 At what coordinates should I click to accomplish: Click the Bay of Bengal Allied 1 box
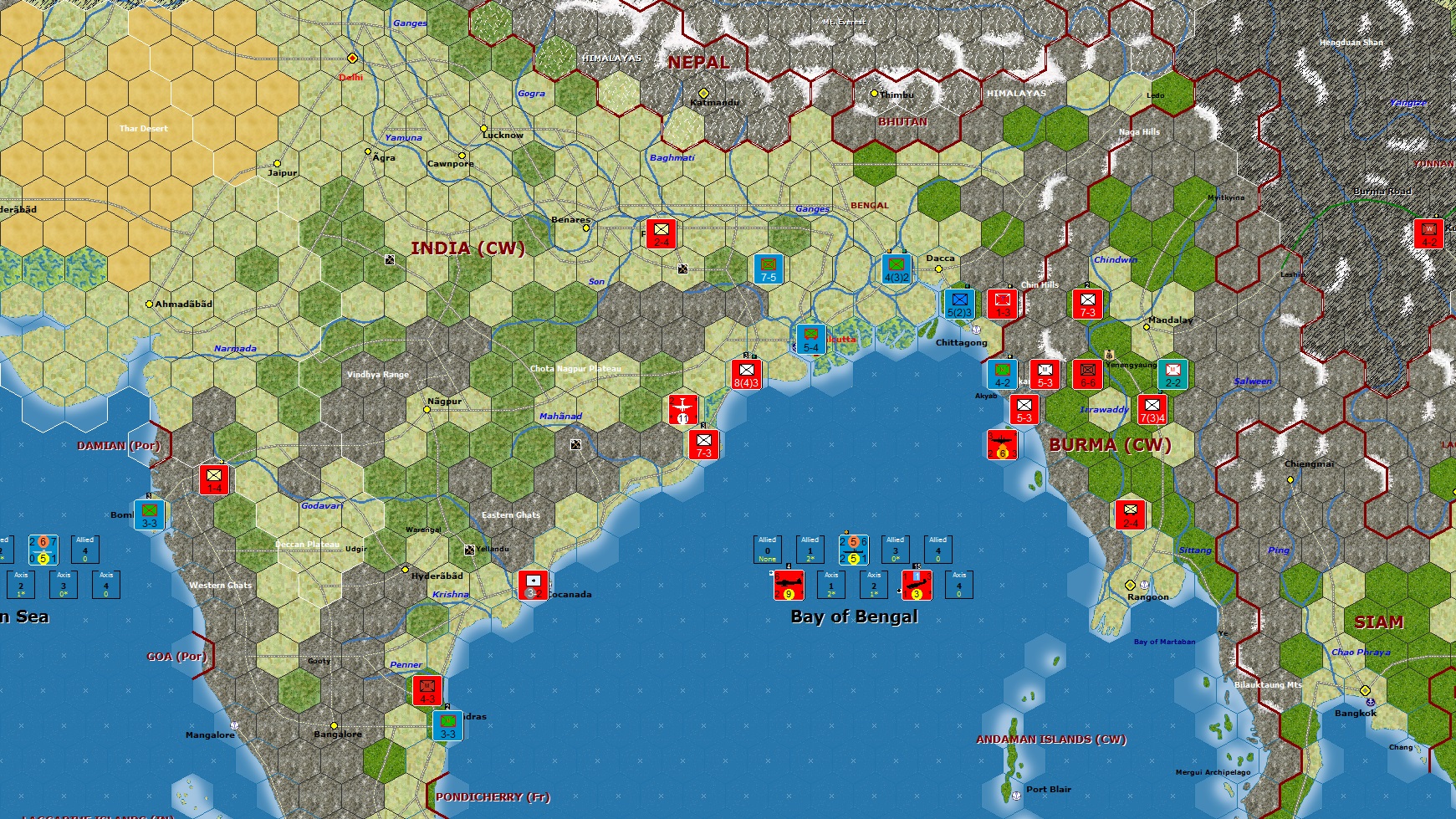click(x=810, y=550)
